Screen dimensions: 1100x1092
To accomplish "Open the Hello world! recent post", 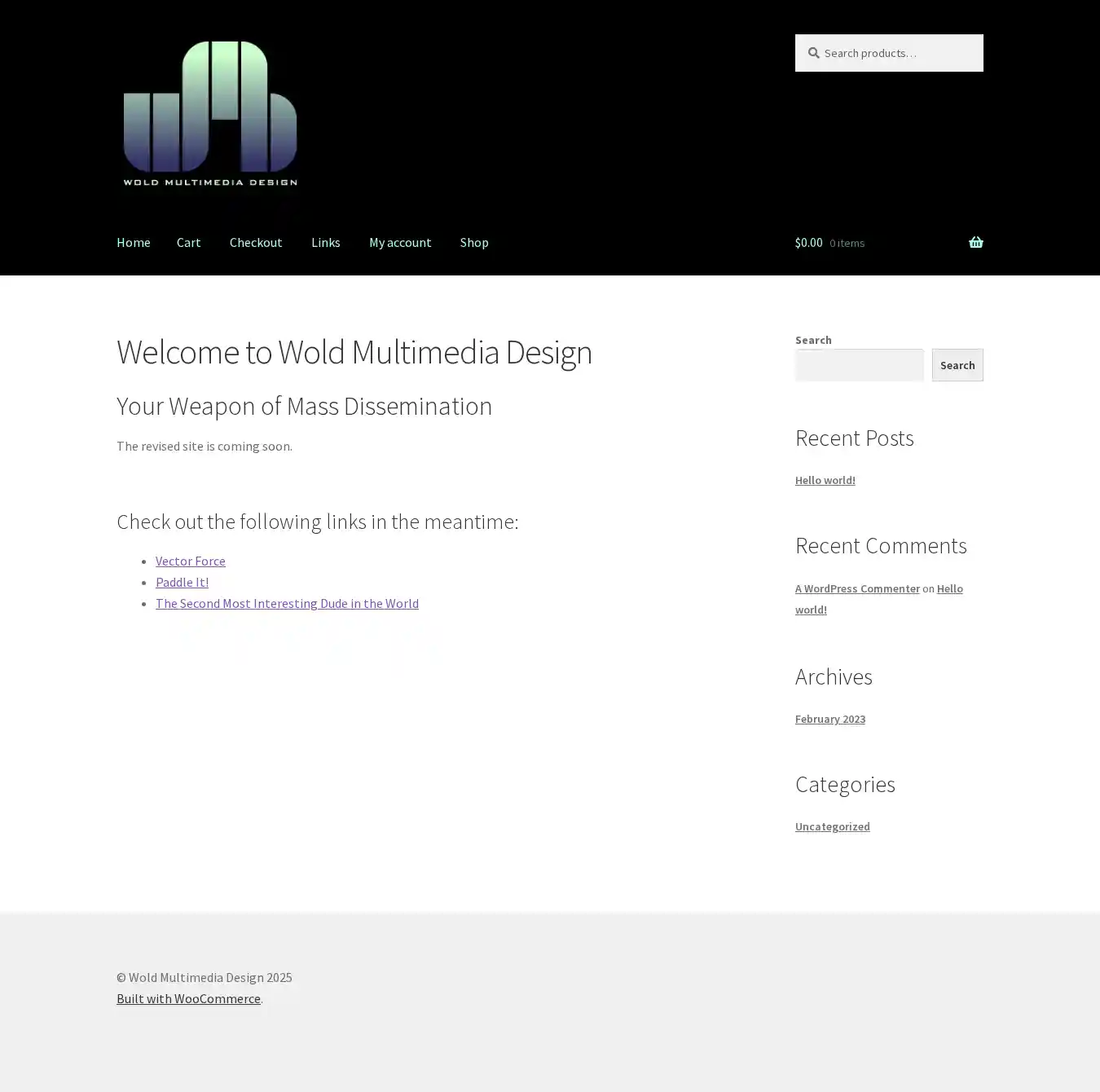I will coord(825,480).
